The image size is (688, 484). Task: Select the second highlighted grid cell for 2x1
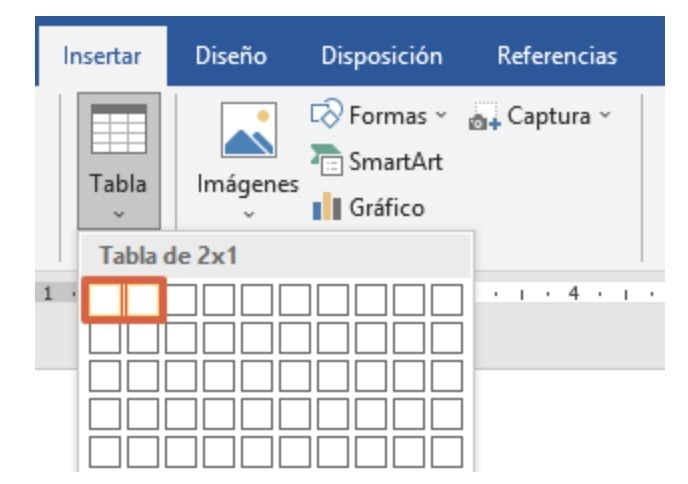click(143, 300)
